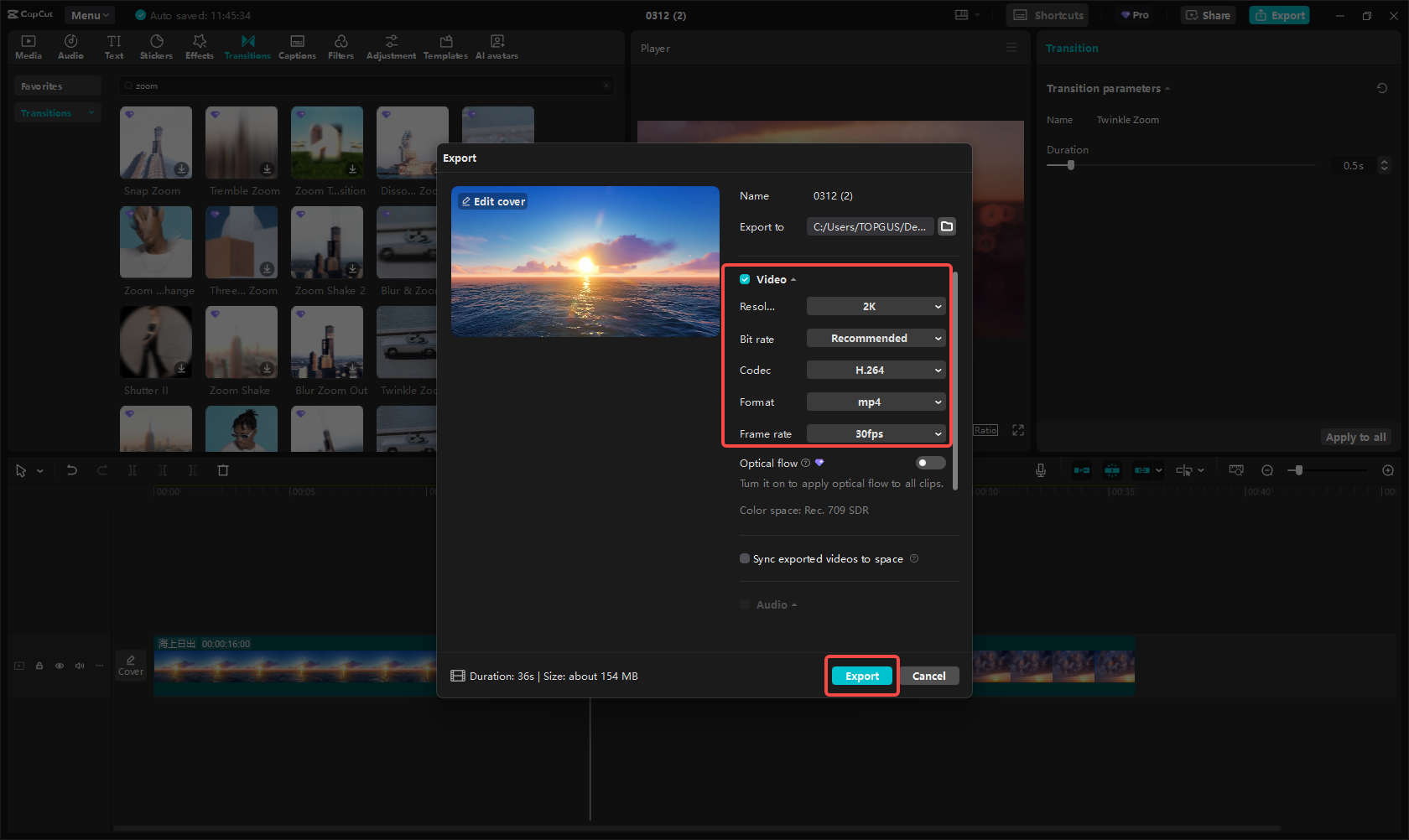This screenshot has width=1409, height=840.
Task: Mute the track with speaker icon
Action: point(80,666)
